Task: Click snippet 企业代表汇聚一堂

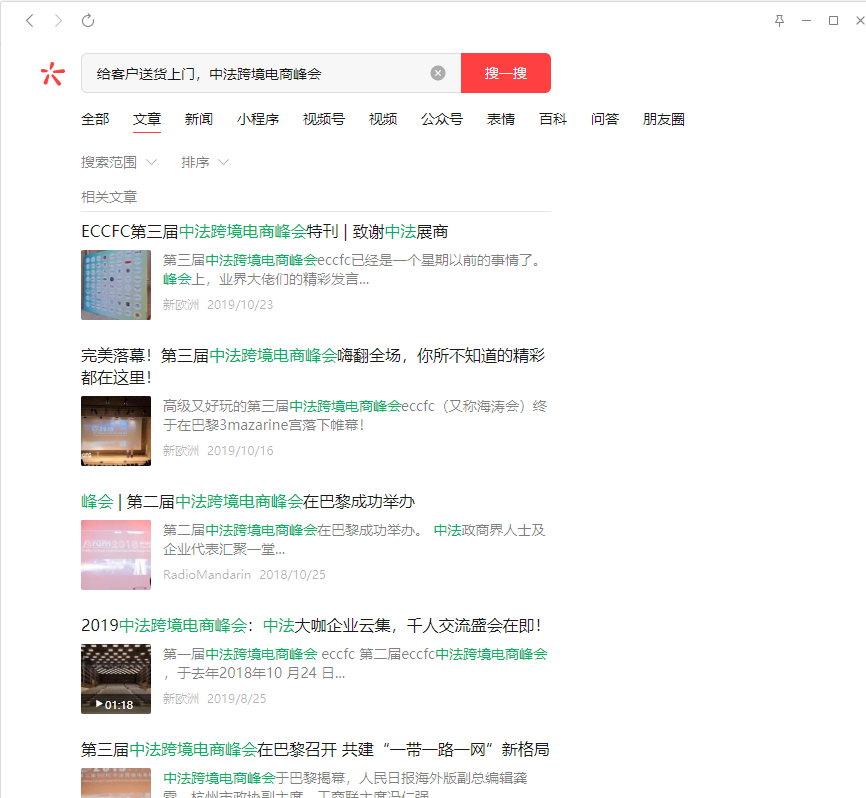Action: 224,549
